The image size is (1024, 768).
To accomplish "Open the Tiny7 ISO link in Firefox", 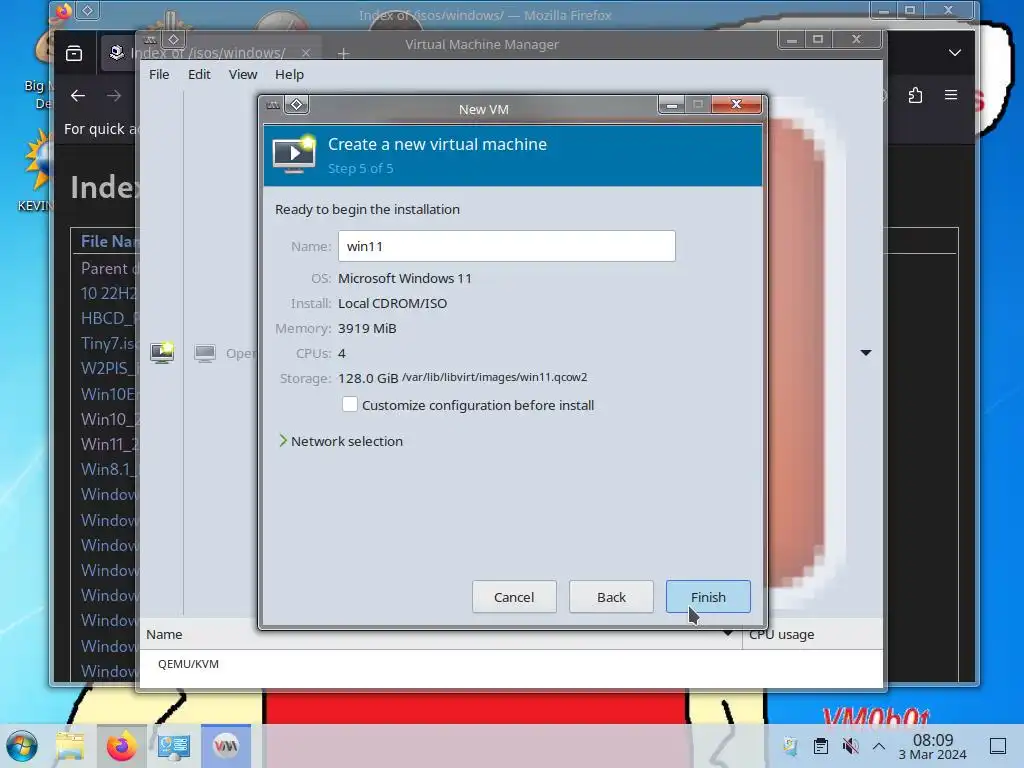I will click(x=109, y=344).
